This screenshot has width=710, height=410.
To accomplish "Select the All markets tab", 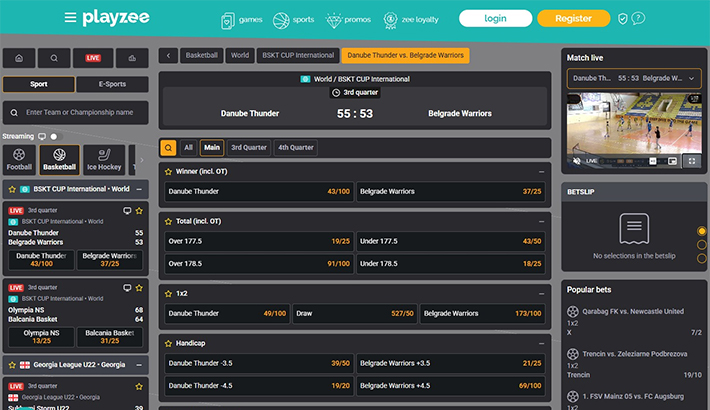I will tap(188, 148).
